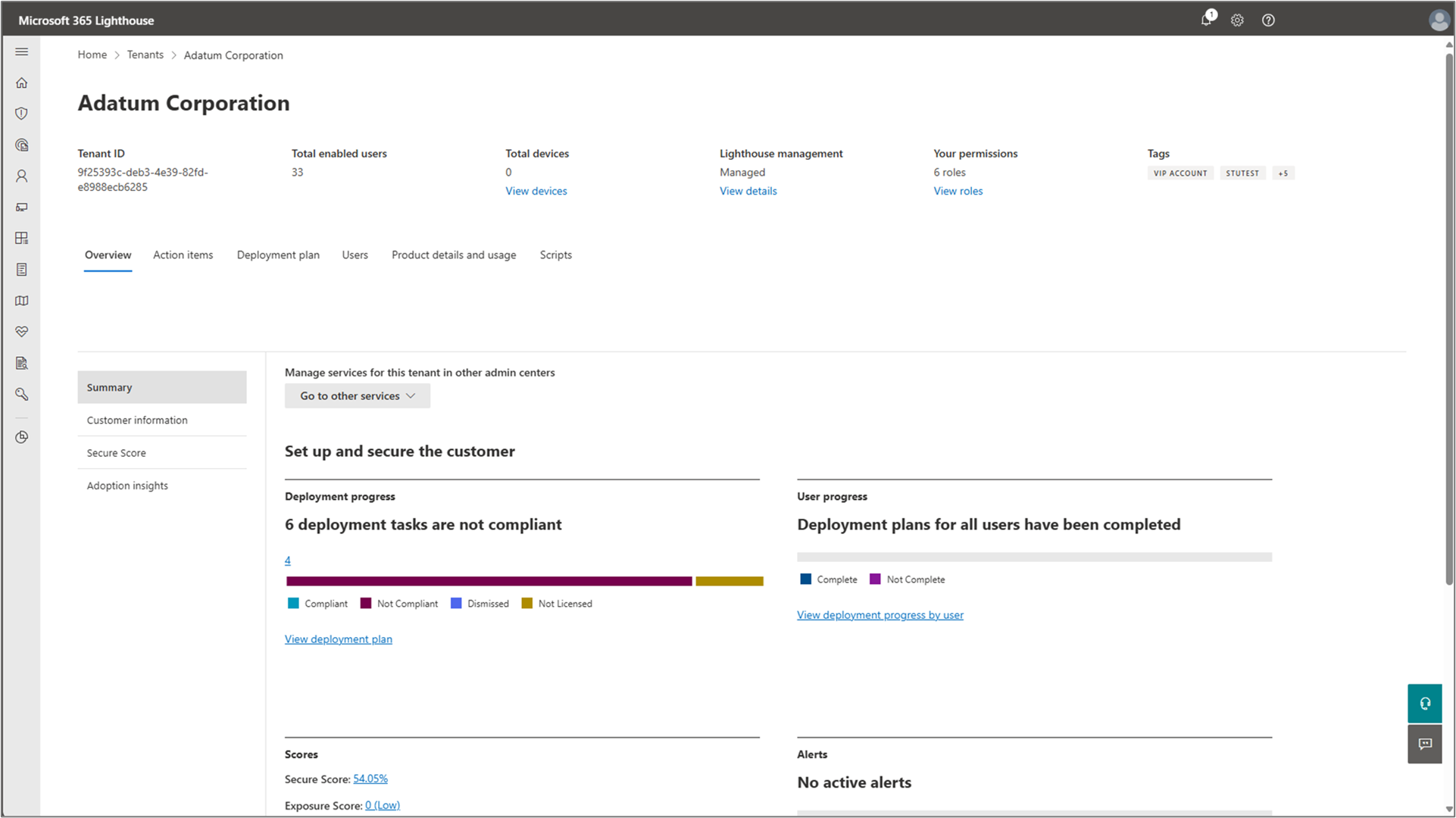Open the feedback chat icon button

(x=1424, y=744)
